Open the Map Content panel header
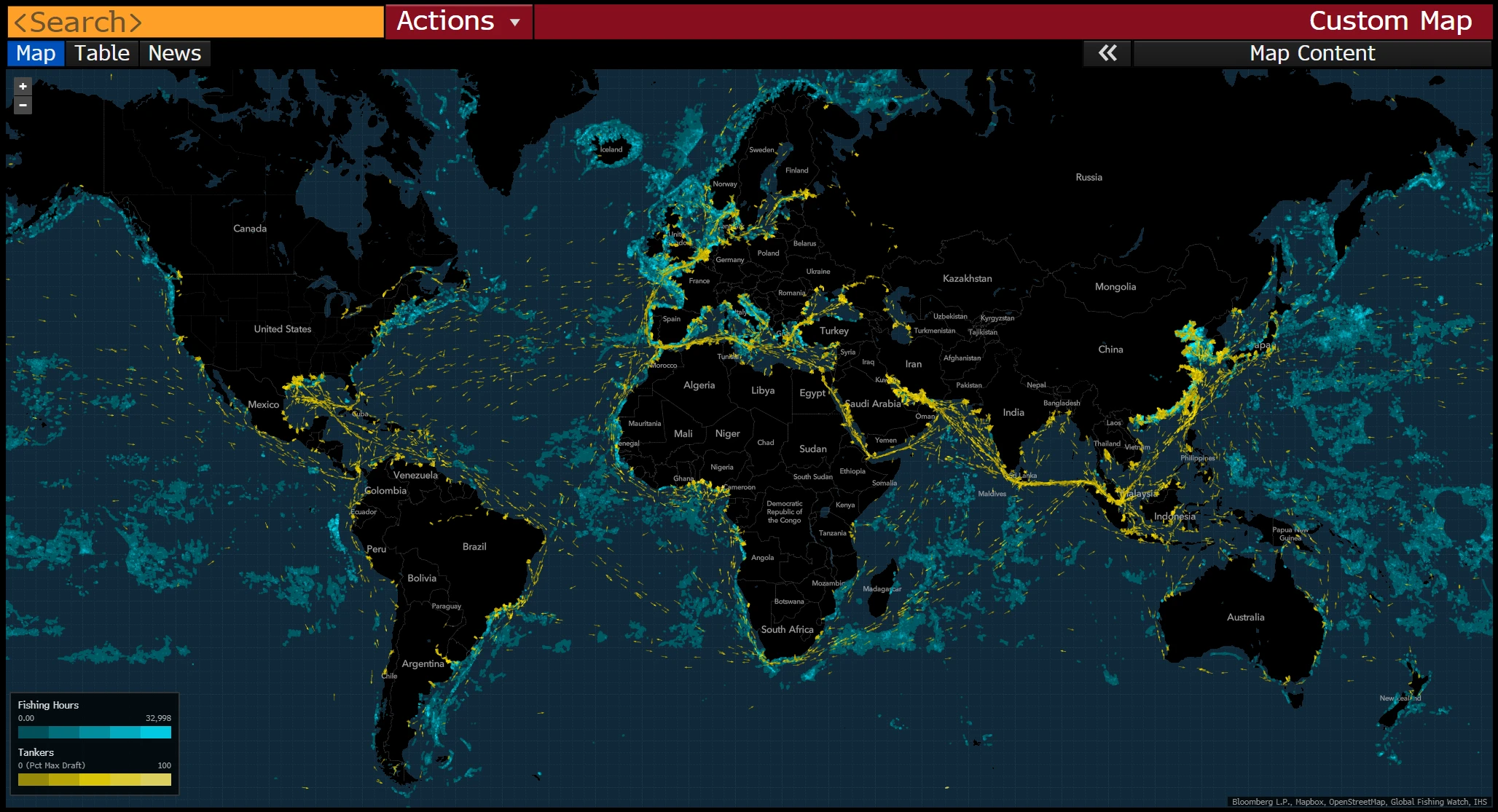 pos(1311,53)
